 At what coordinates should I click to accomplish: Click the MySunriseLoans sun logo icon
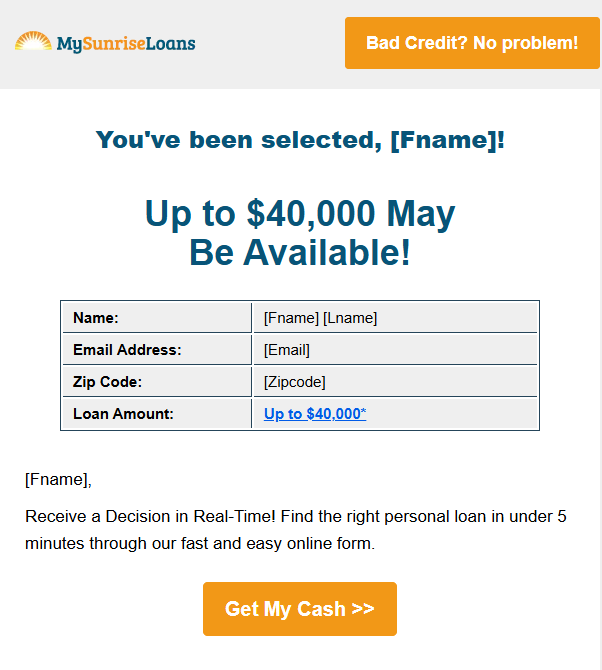click(x=33, y=42)
